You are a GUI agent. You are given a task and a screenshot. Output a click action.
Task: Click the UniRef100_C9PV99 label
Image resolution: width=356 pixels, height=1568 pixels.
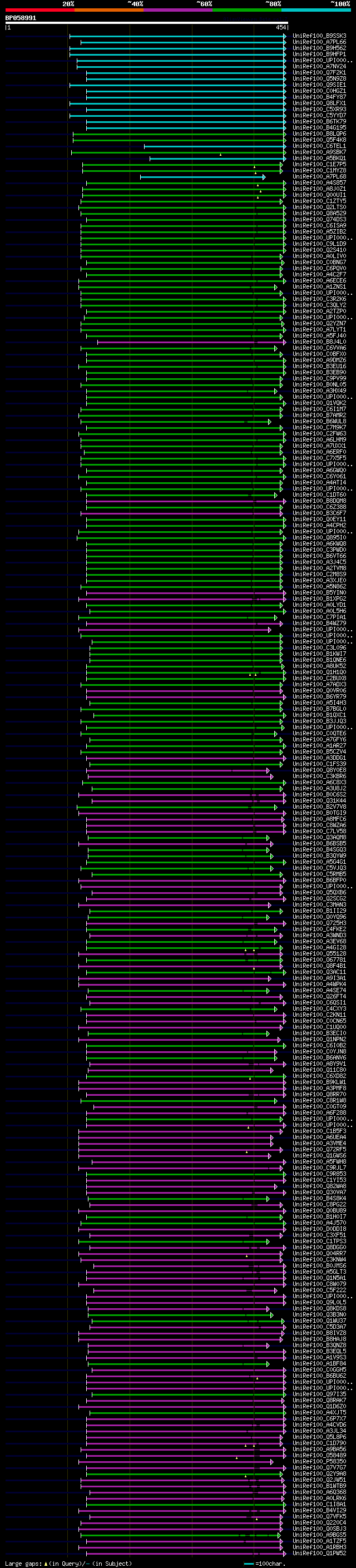(319, 378)
